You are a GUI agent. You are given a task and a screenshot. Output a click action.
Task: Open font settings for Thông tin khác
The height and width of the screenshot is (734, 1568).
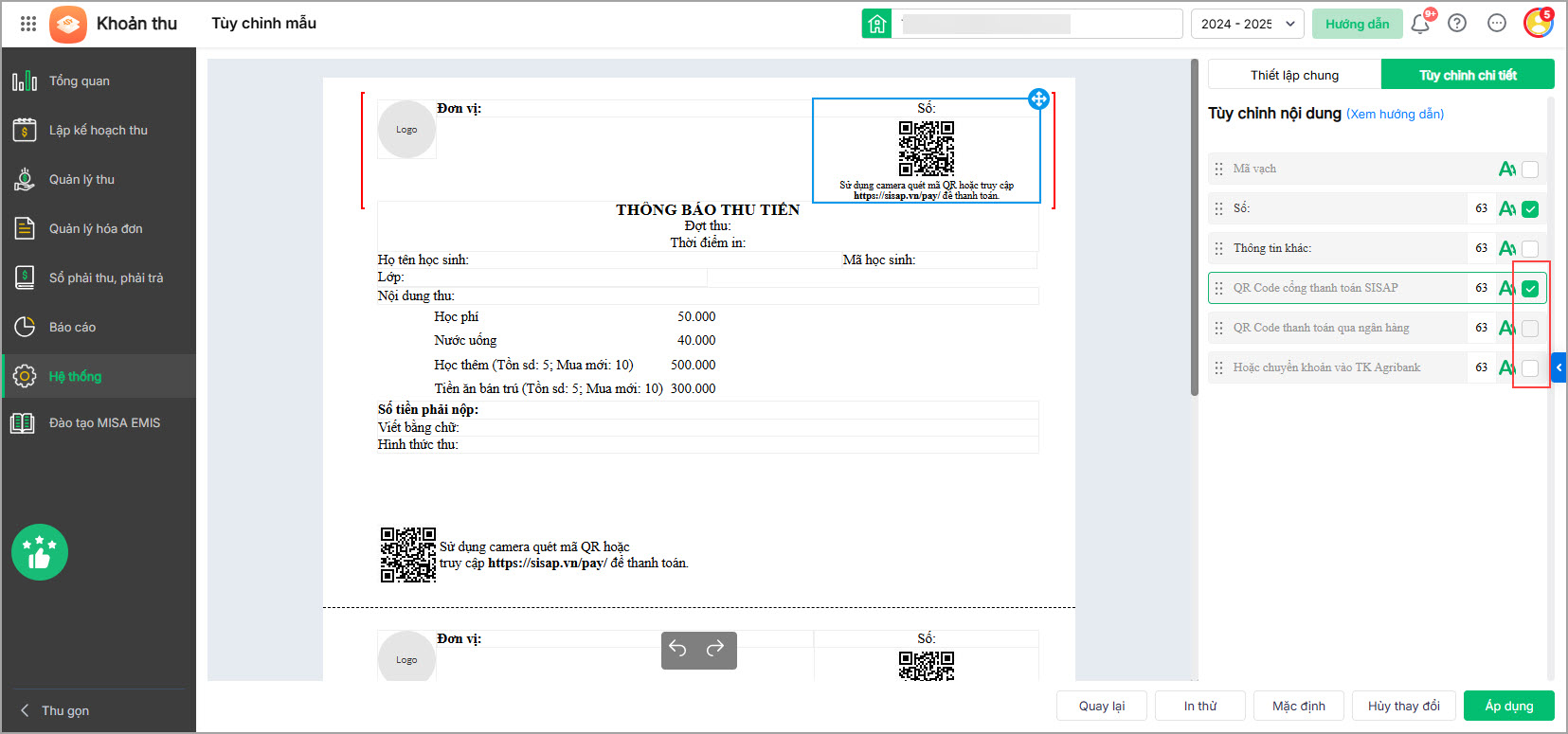(x=1506, y=248)
